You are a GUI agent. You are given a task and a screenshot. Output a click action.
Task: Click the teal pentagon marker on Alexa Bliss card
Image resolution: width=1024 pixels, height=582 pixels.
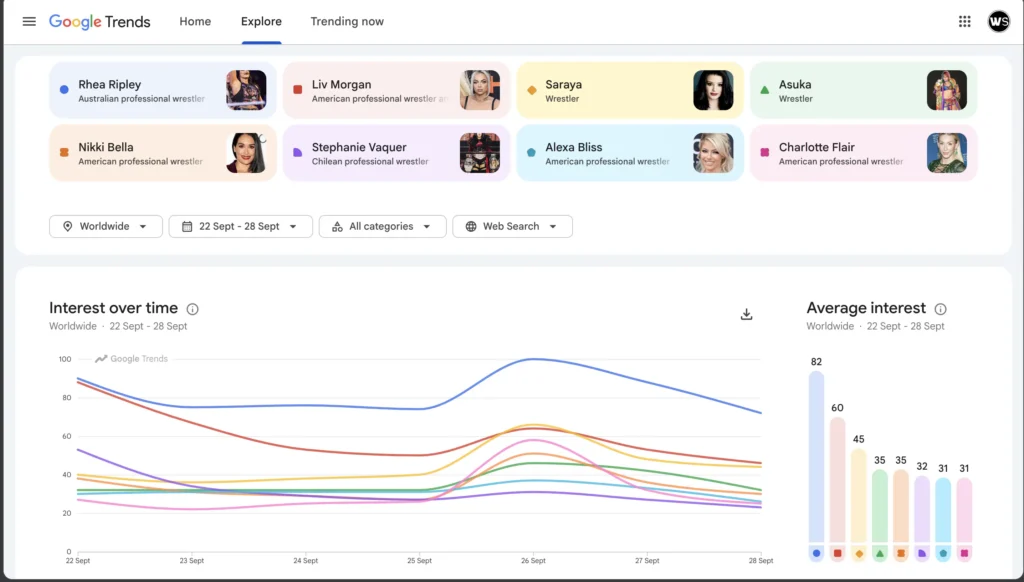pyautogui.click(x=532, y=152)
